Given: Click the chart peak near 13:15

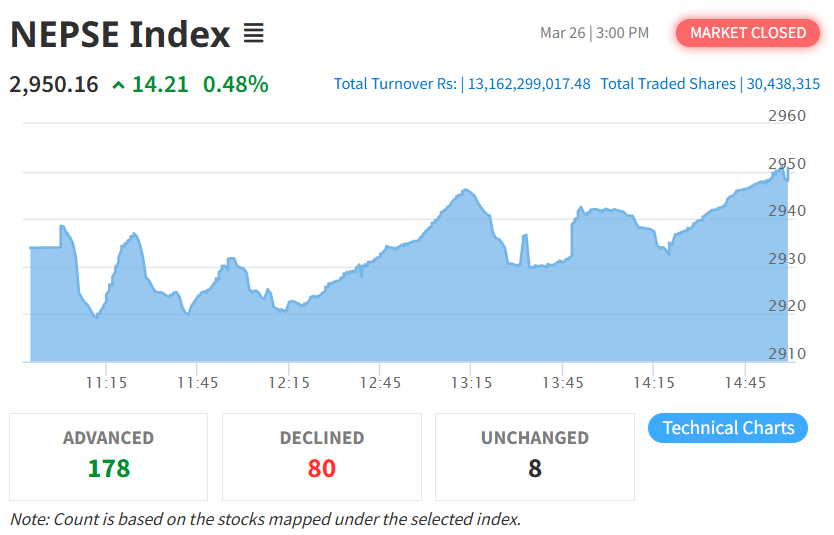Looking at the screenshot, I should [465, 190].
